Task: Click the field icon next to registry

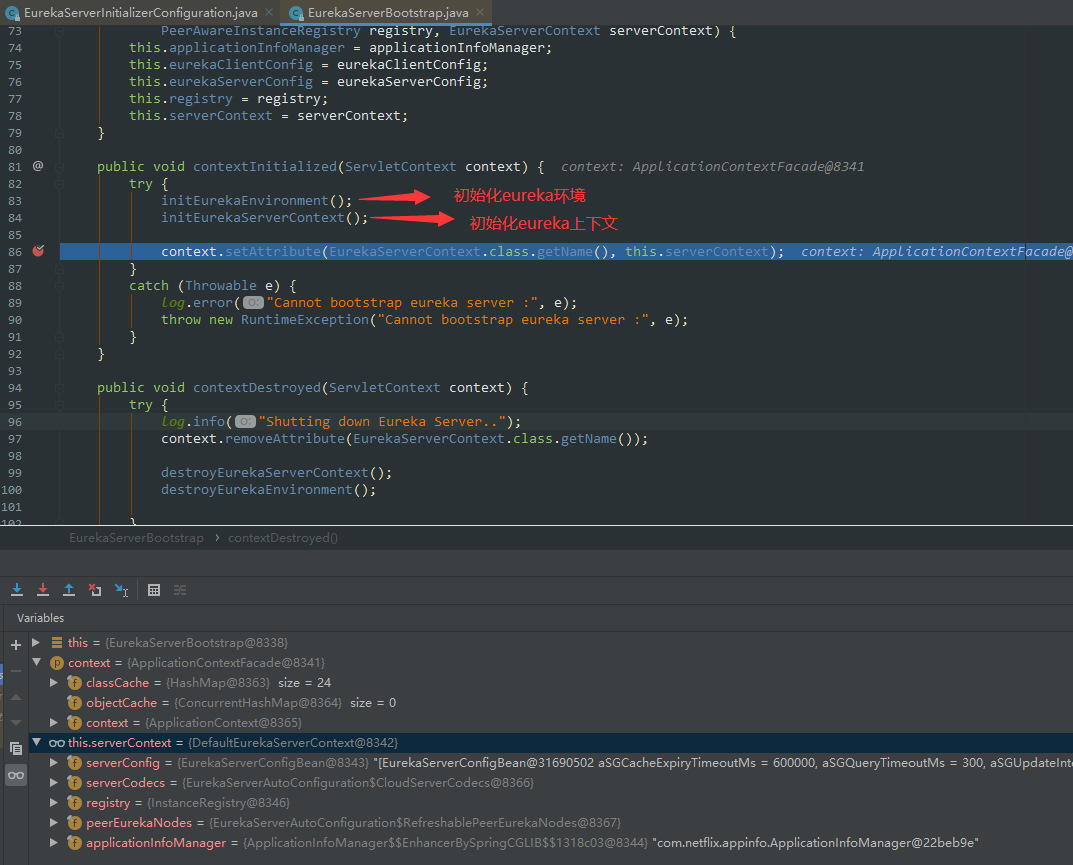Action: (75, 803)
